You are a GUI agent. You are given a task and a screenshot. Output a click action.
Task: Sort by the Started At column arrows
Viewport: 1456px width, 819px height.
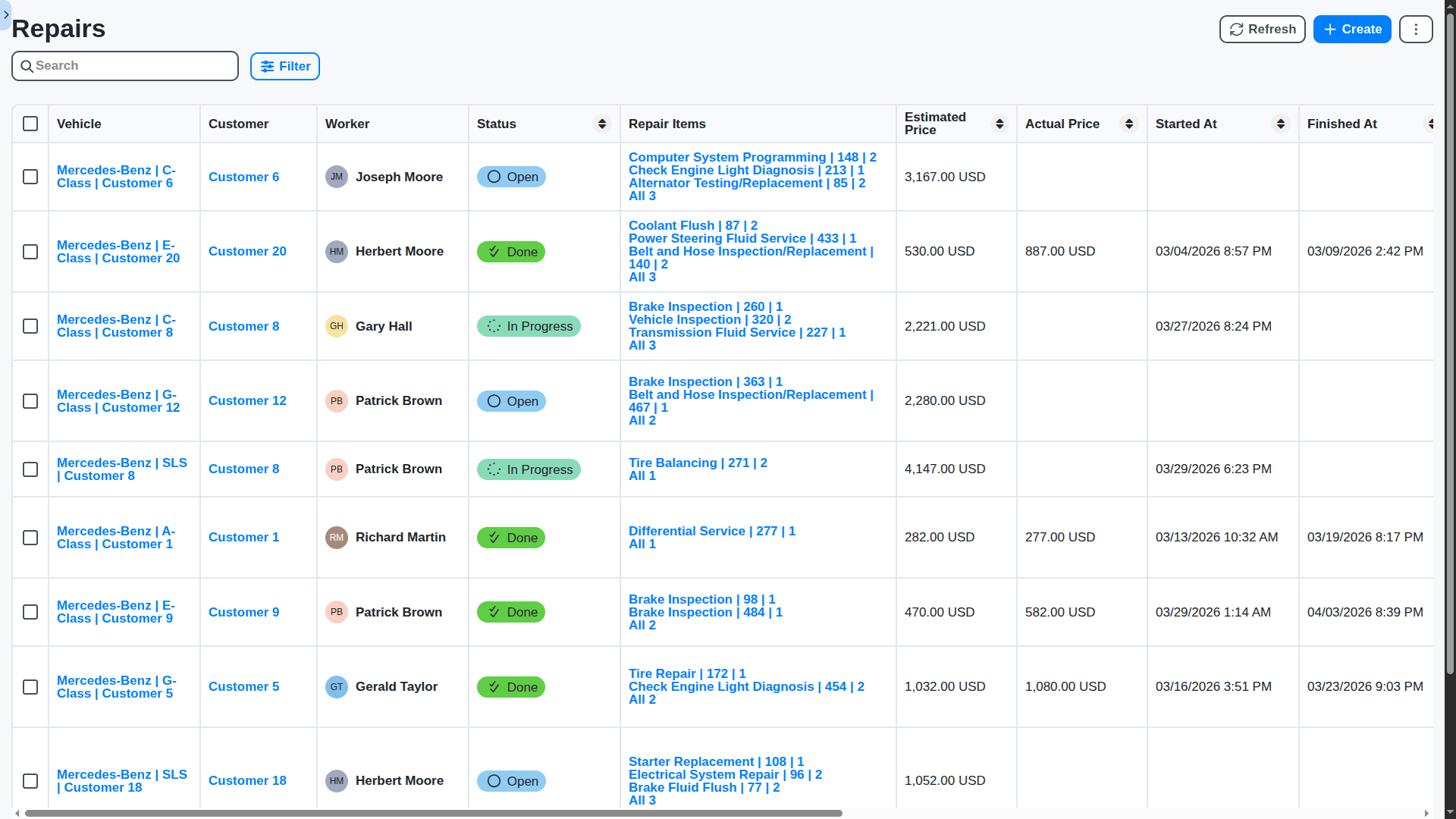point(1280,124)
